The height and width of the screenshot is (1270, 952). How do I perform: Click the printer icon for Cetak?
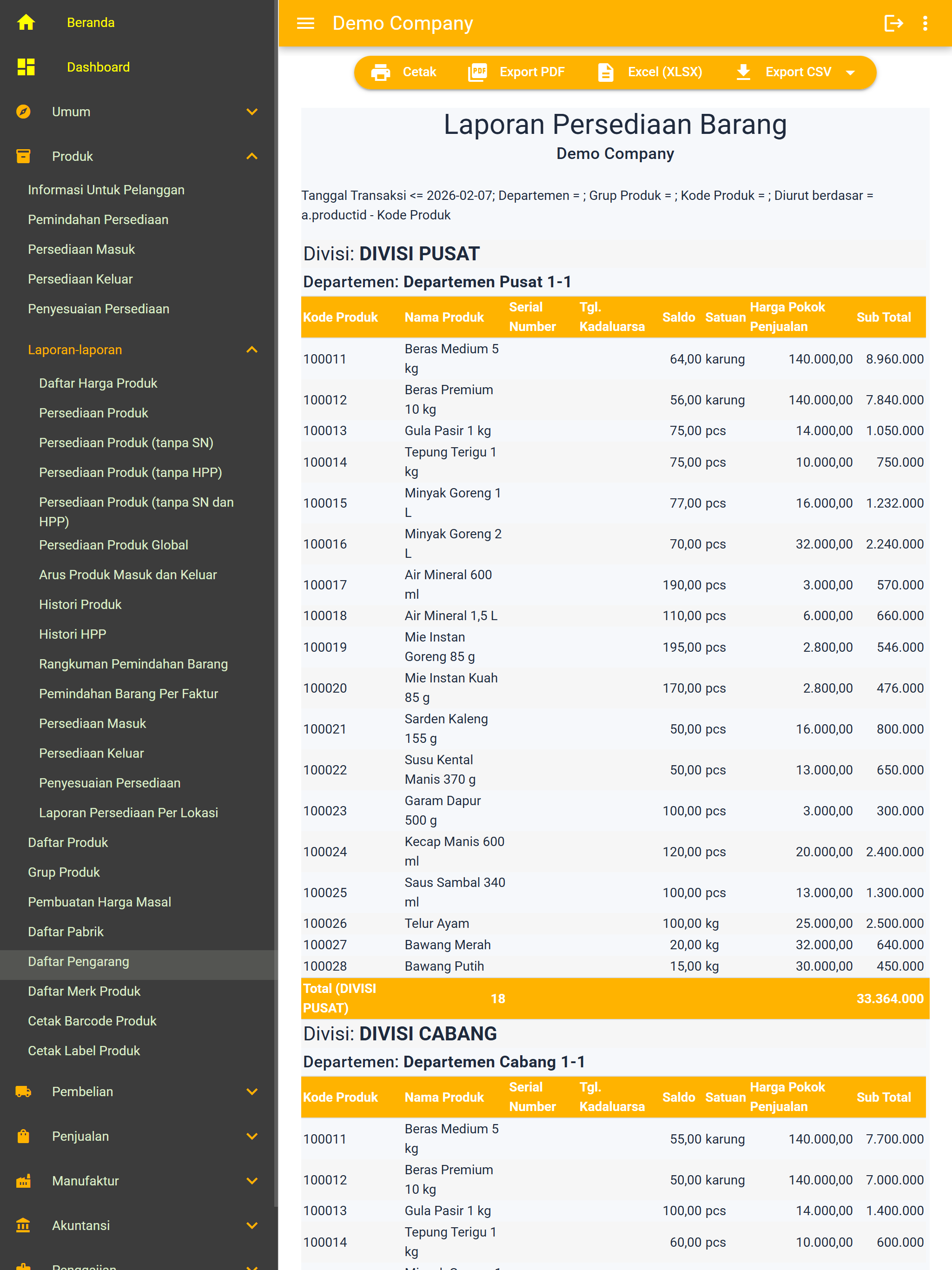pyautogui.click(x=381, y=73)
